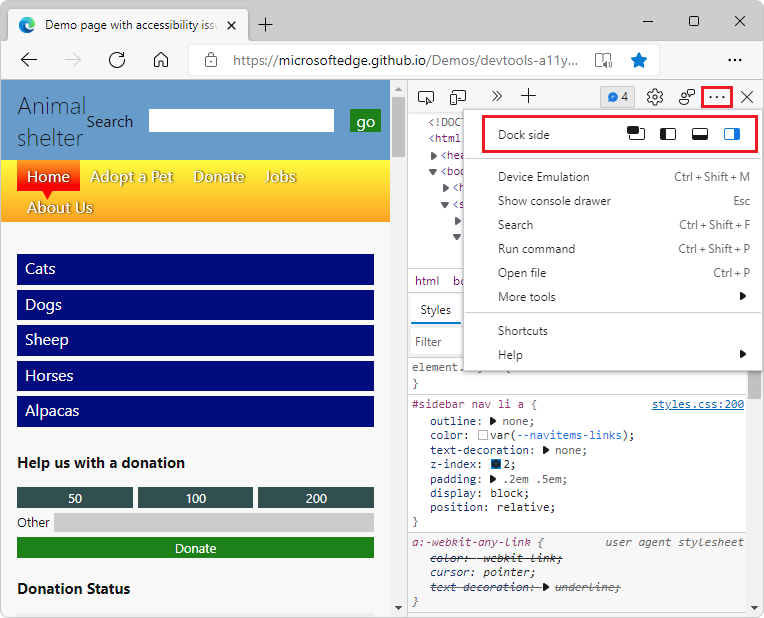
Task: Open Read aloud icon in address bar
Action: point(604,60)
